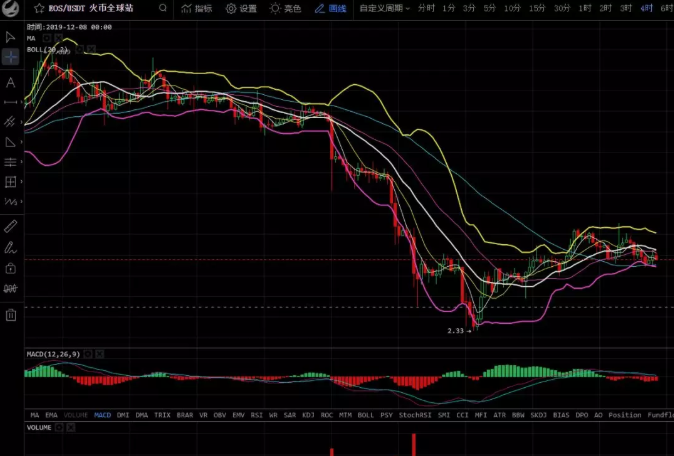The width and height of the screenshot is (674, 456).
Task: Pick the 12345 wave tool
Action: tap(10, 202)
